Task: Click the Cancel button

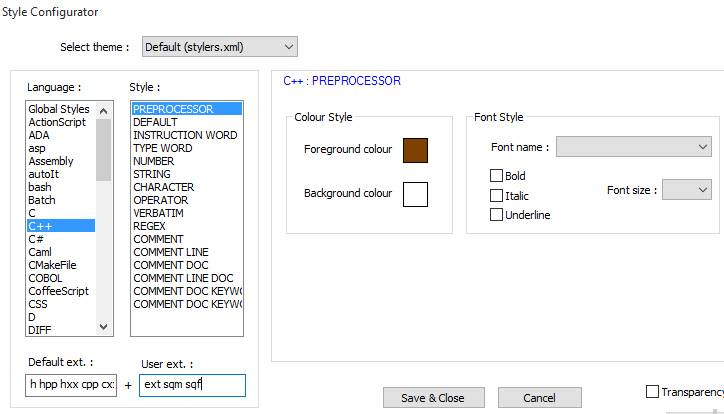Action: [x=539, y=398]
